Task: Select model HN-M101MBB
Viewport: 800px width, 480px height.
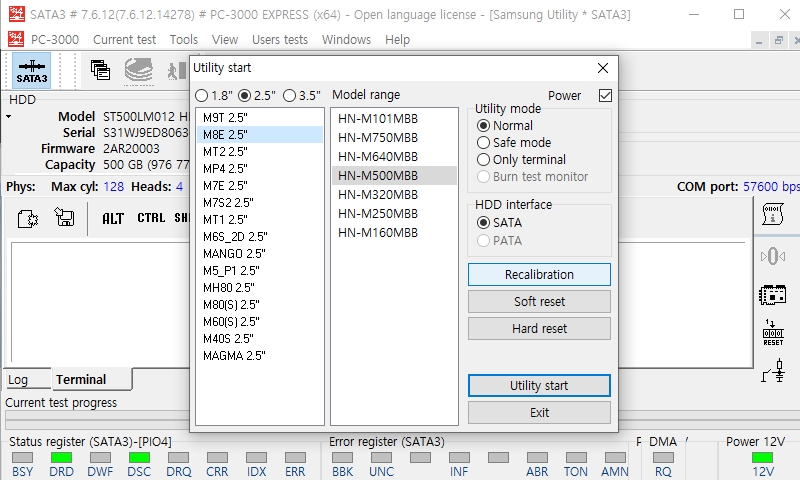Action: click(394, 119)
